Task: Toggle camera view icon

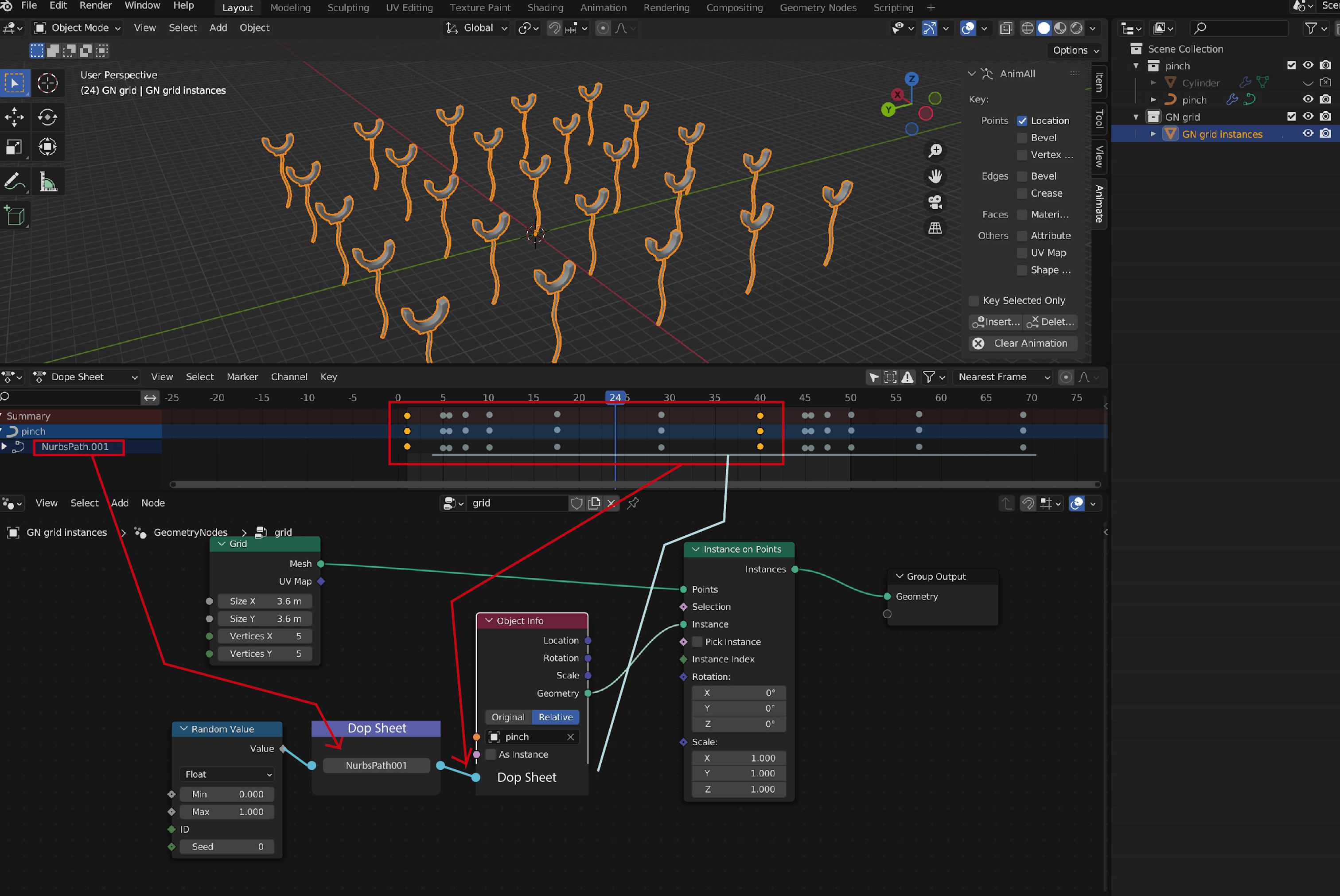Action: [x=935, y=202]
